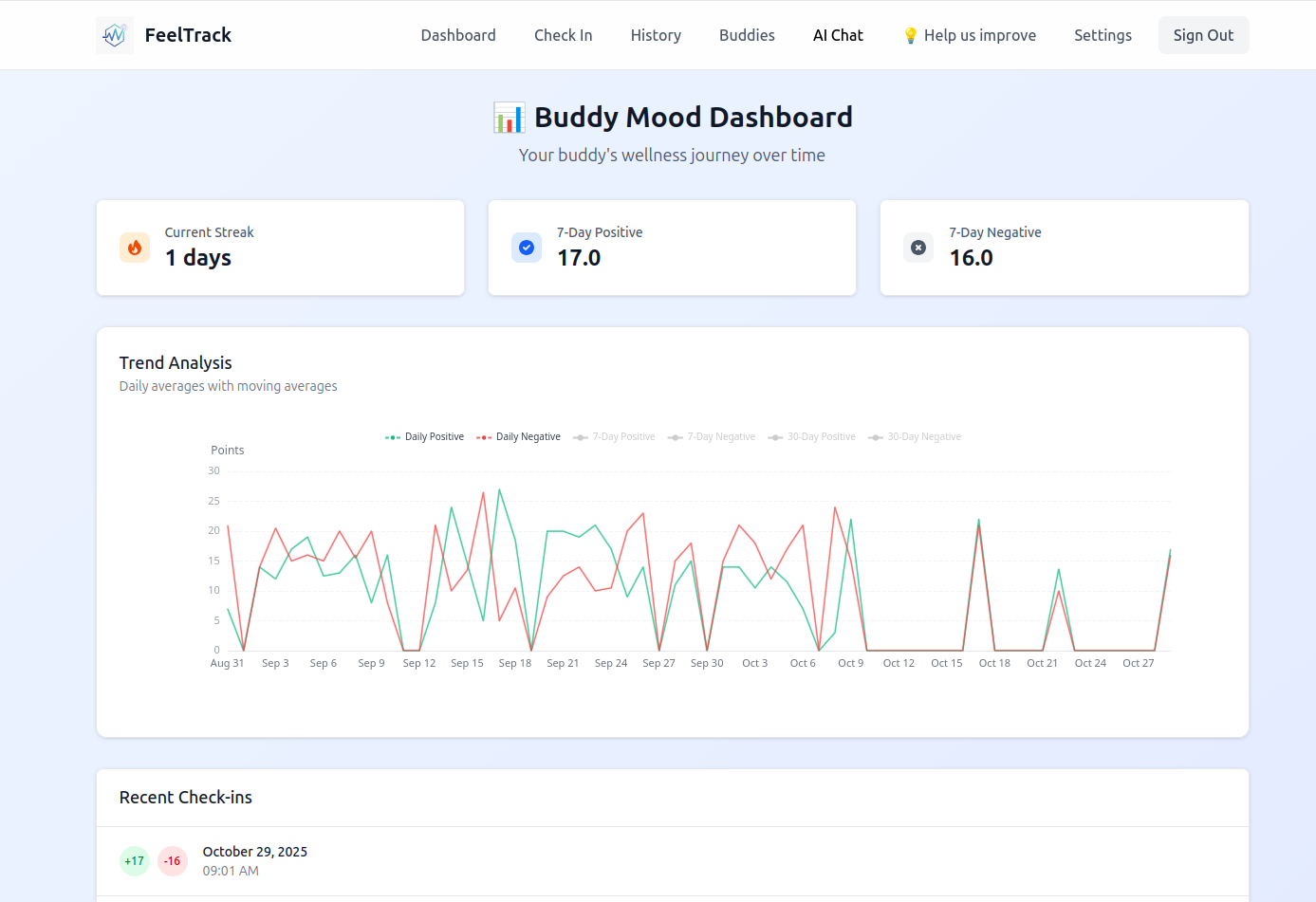Go to Settings
The image size is (1316, 902).
click(x=1102, y=35)
